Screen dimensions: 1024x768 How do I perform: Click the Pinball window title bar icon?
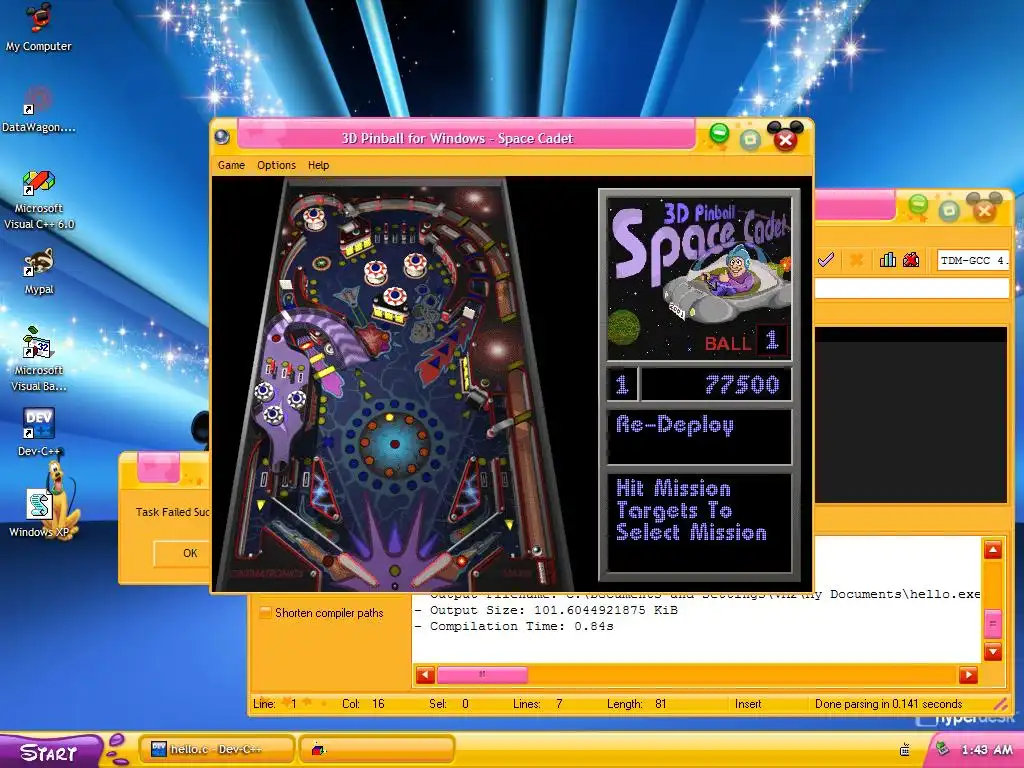(222, 137)
